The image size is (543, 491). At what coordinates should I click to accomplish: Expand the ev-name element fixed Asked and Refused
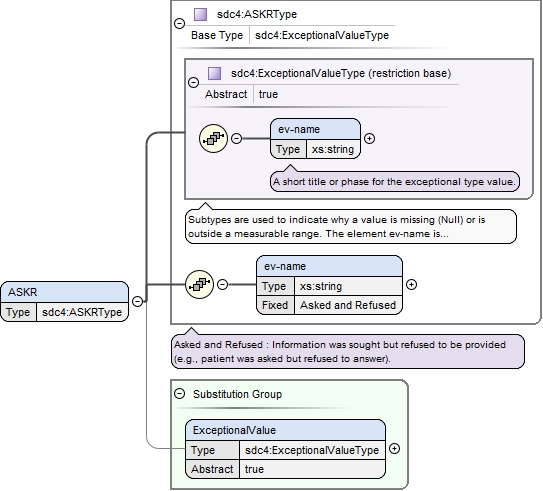tap(411, 285)
